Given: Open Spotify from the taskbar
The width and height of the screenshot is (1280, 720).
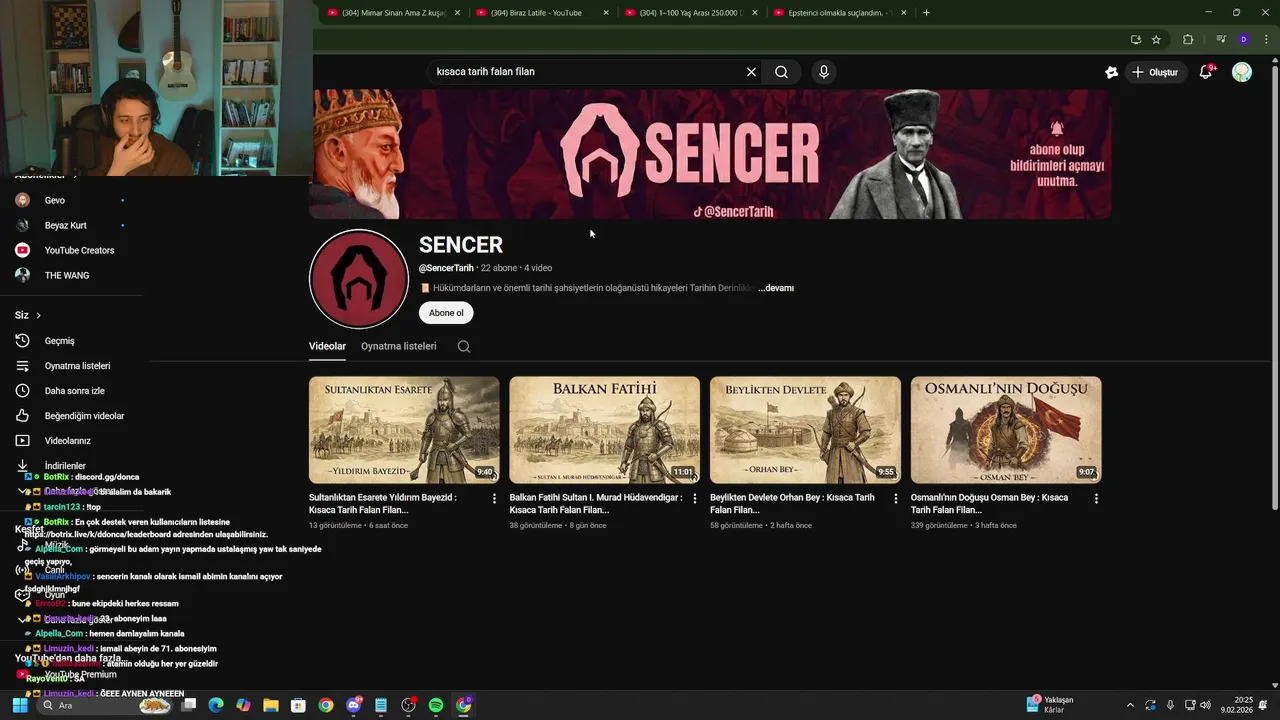Looking at the screenshot, I should coord(436,705).
